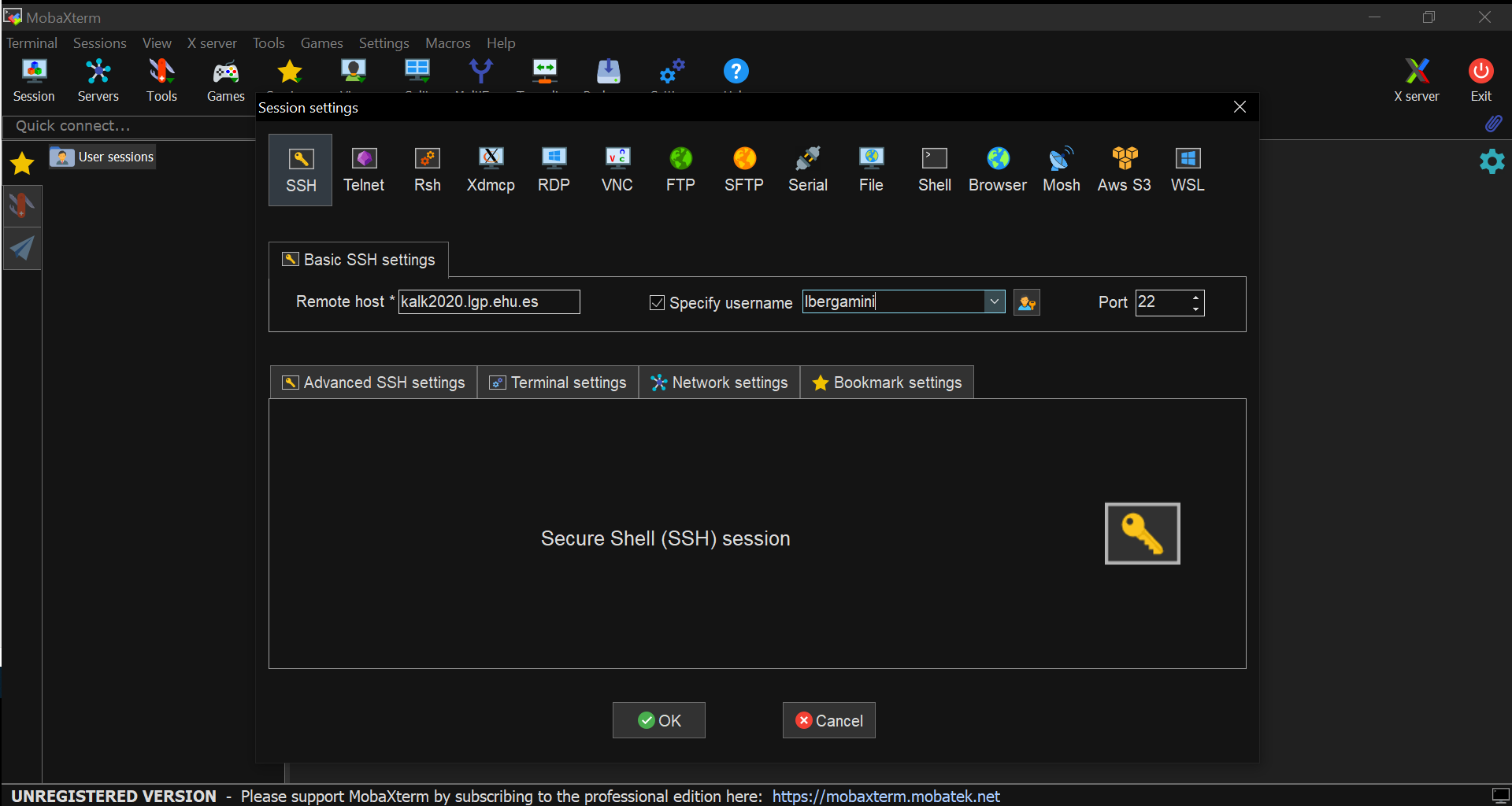Click the Cancel button
The image size is (1512, 806).
point(828,720)
